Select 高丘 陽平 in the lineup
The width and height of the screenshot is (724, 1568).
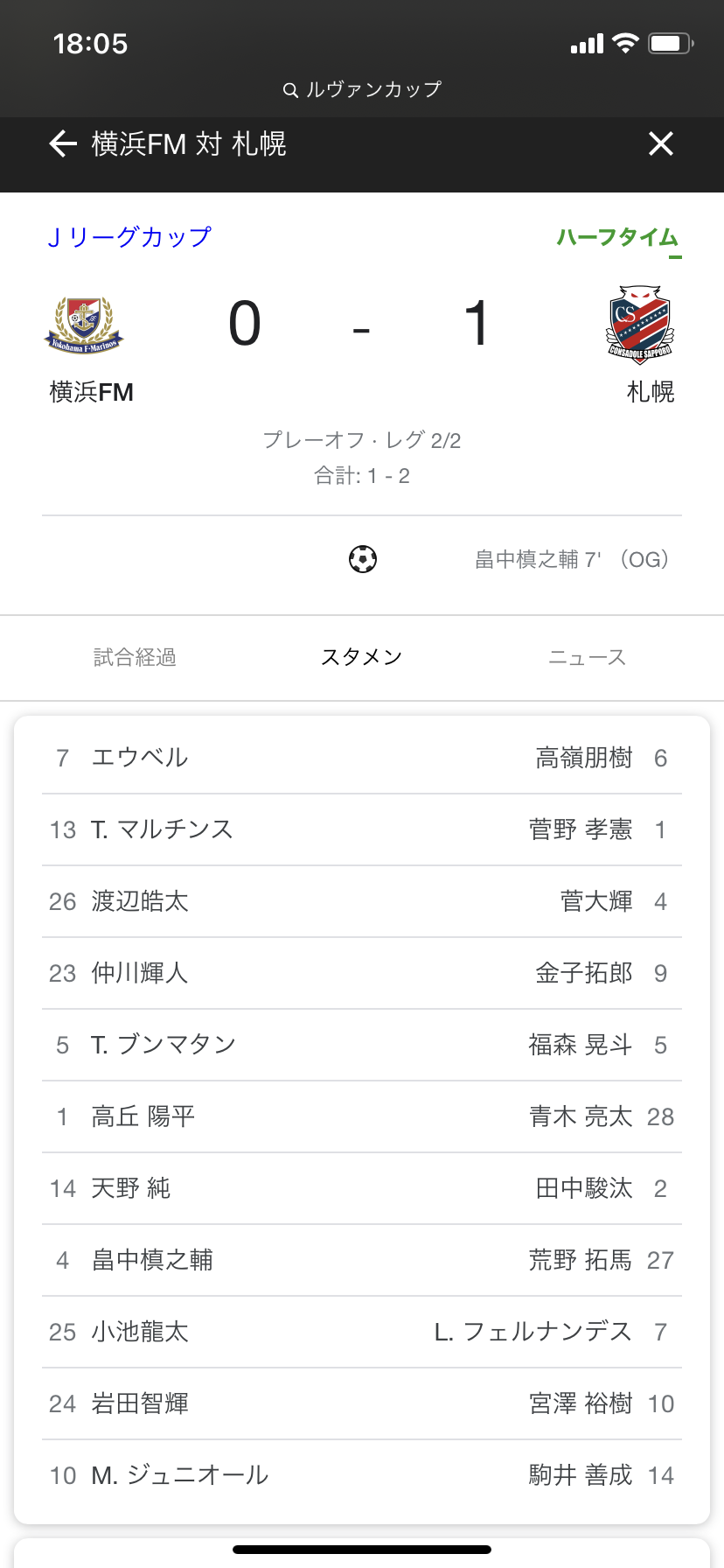pos(143,1116)
